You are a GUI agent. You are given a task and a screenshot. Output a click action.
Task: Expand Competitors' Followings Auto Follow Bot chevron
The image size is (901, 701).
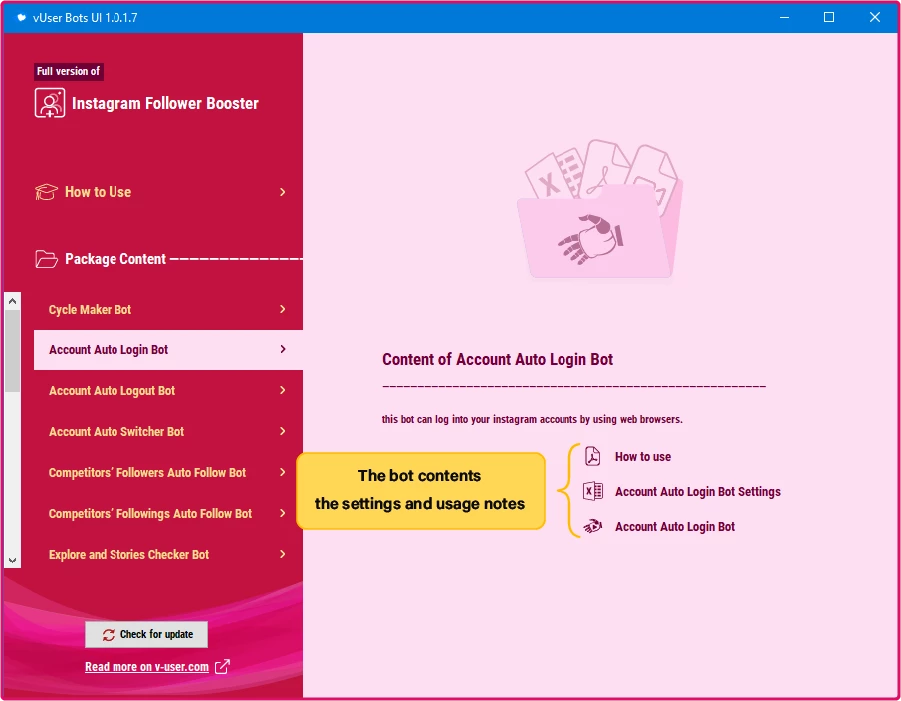(282, 513)
